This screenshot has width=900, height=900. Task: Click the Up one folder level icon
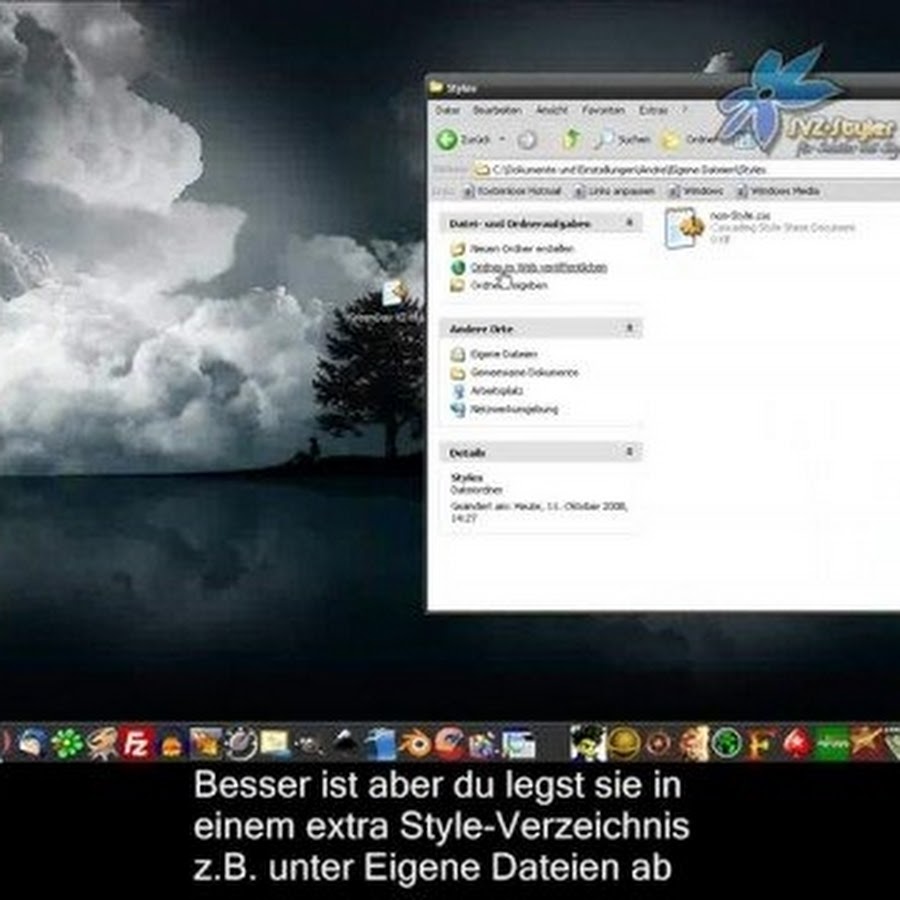point(571,140)
